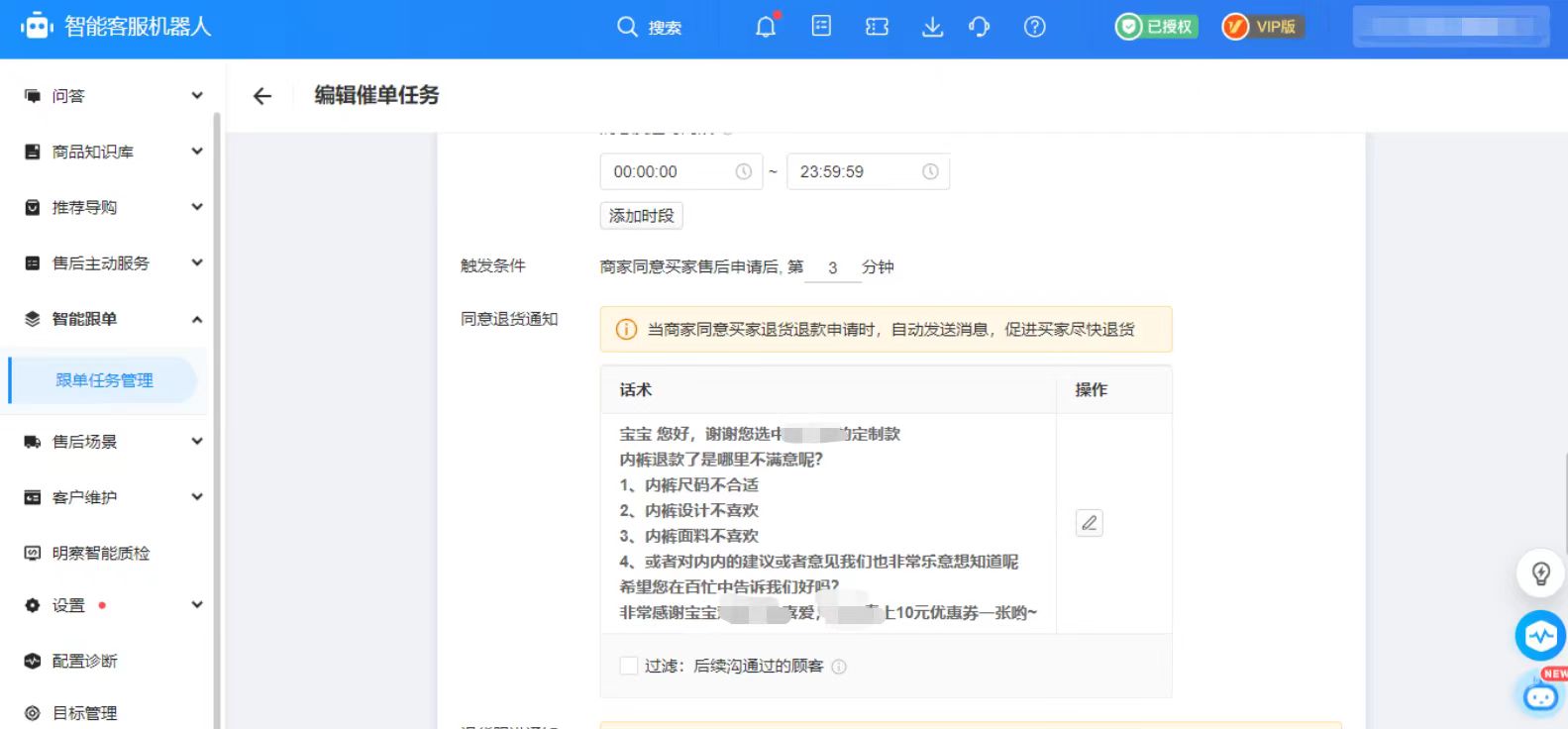Click the minutes input showing 3
Image resolution: width=1568 pixels, height=729 pixels.
[x=832, y=267]
